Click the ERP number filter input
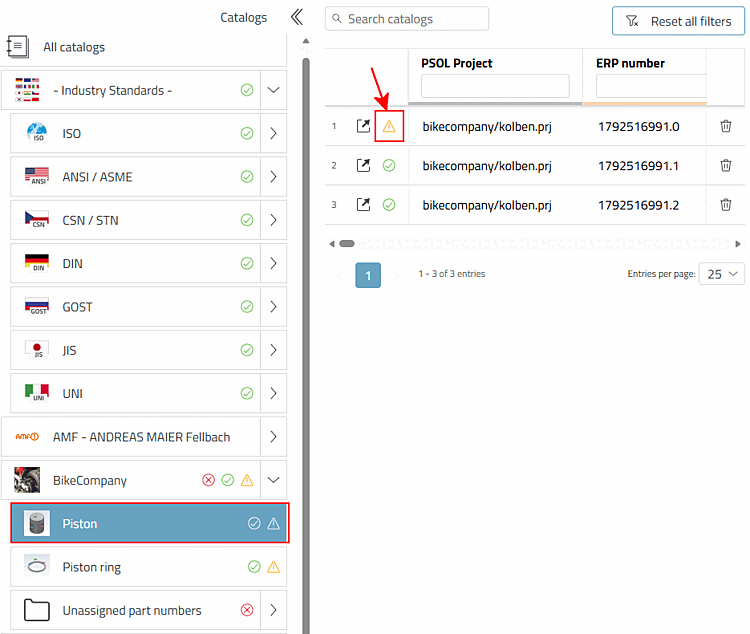 [651, 86]
